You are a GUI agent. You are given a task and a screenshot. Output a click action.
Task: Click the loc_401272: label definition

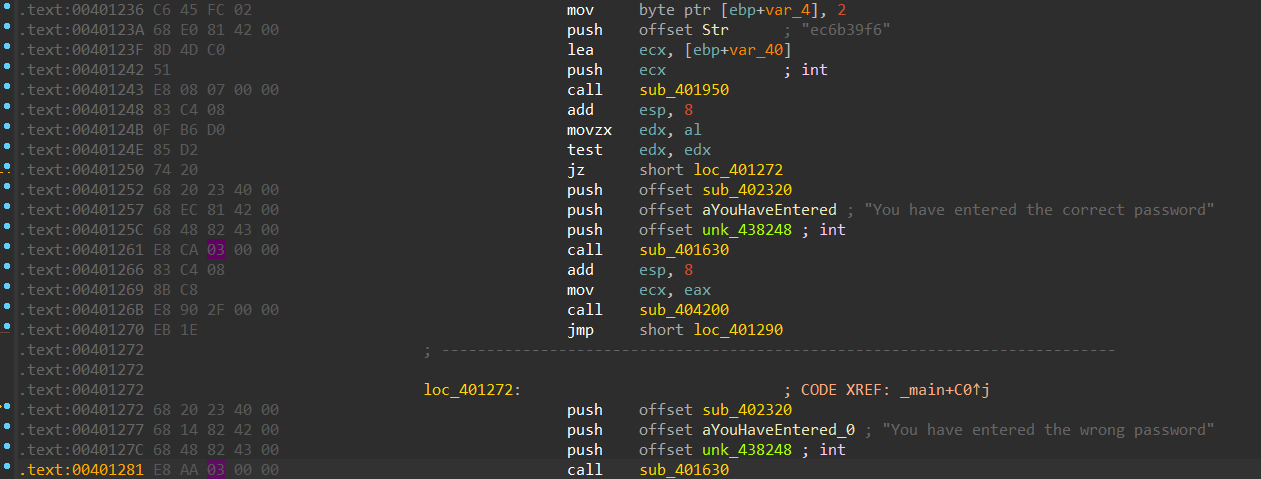click(x=473, y=390)
